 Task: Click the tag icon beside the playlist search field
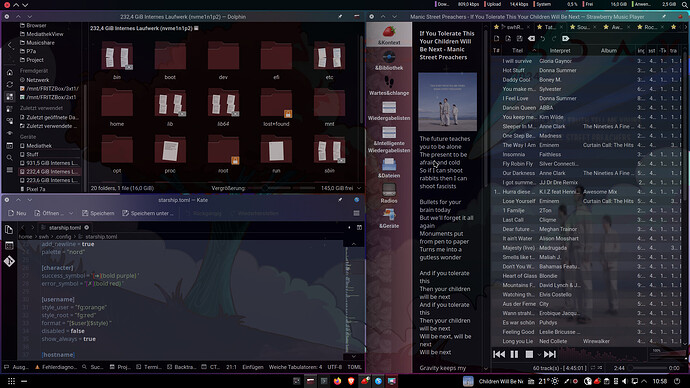[x=565, y=39]
